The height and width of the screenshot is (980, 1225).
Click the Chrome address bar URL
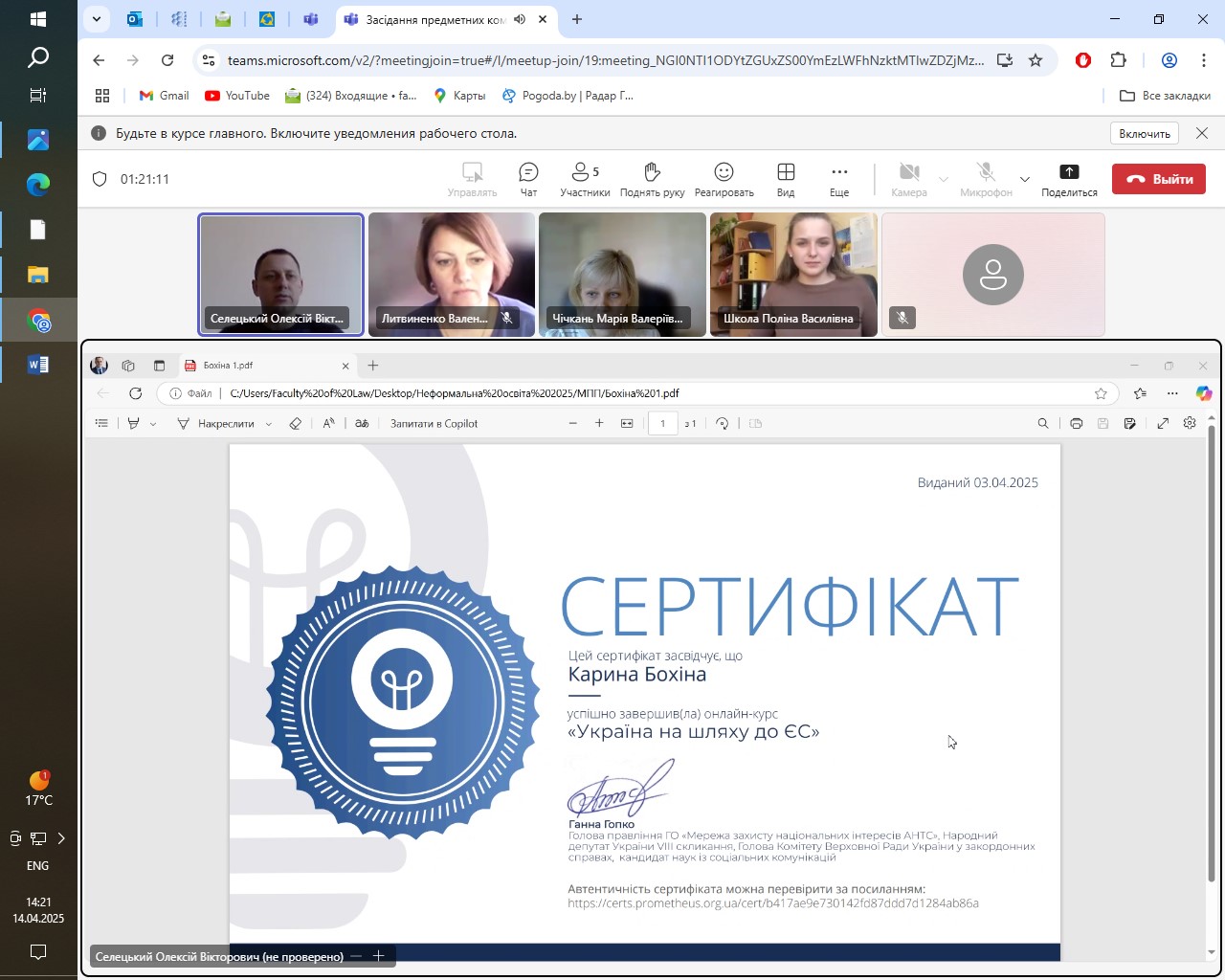click(605, 60)
